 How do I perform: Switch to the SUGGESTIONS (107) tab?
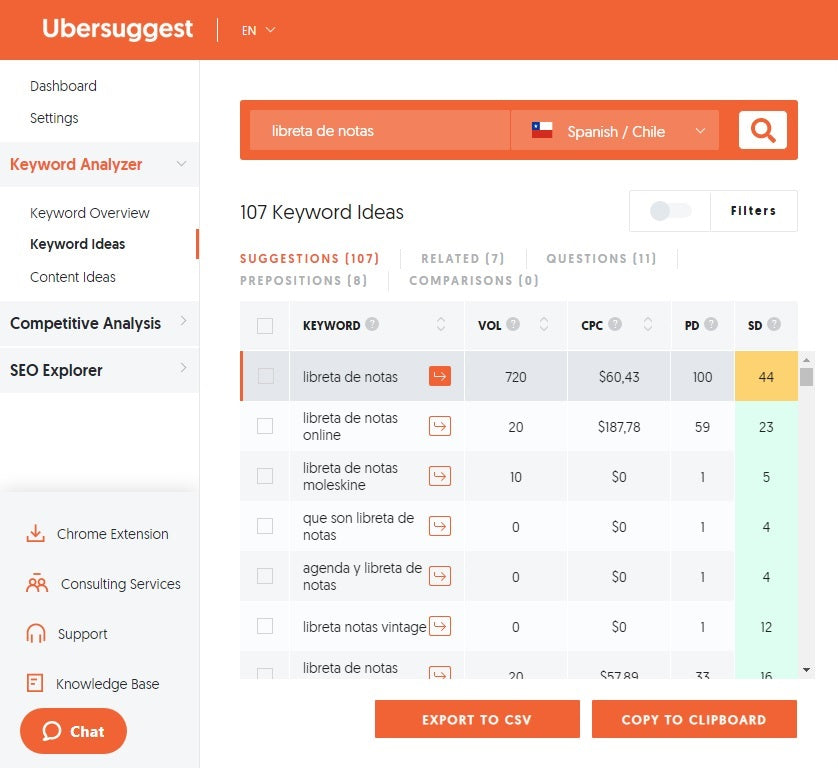(309, 259)
